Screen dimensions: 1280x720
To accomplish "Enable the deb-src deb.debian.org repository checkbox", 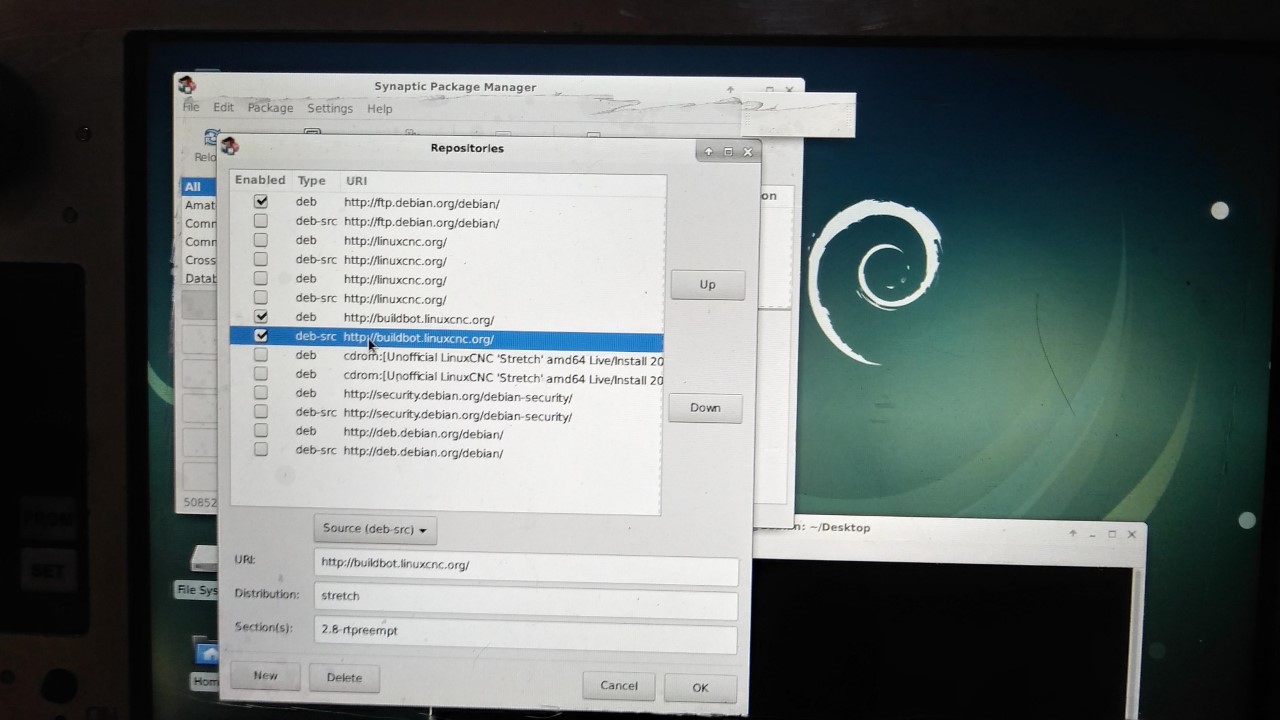I will (261, 449).
